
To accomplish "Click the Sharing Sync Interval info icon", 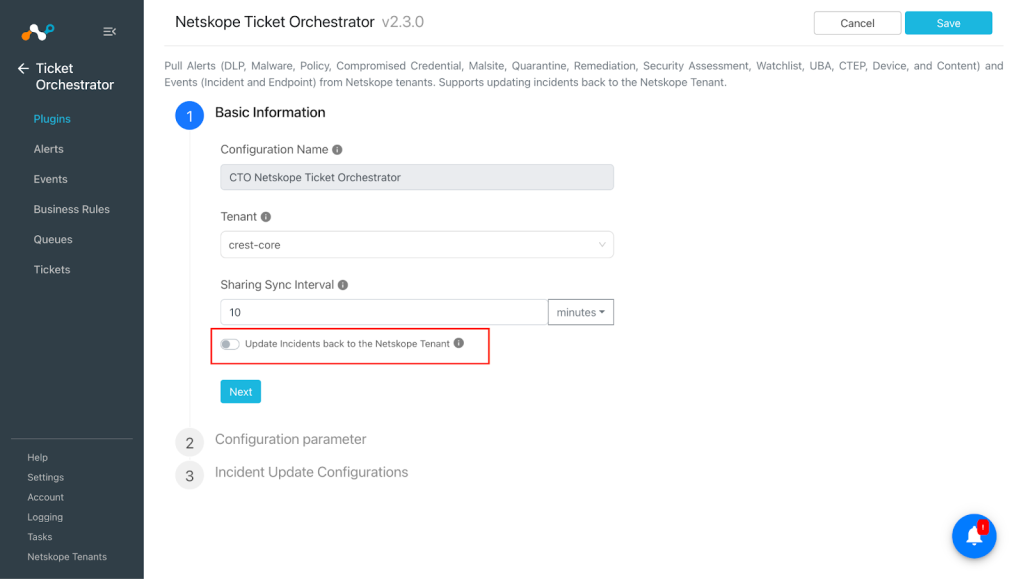I will (x=343, y=285).
